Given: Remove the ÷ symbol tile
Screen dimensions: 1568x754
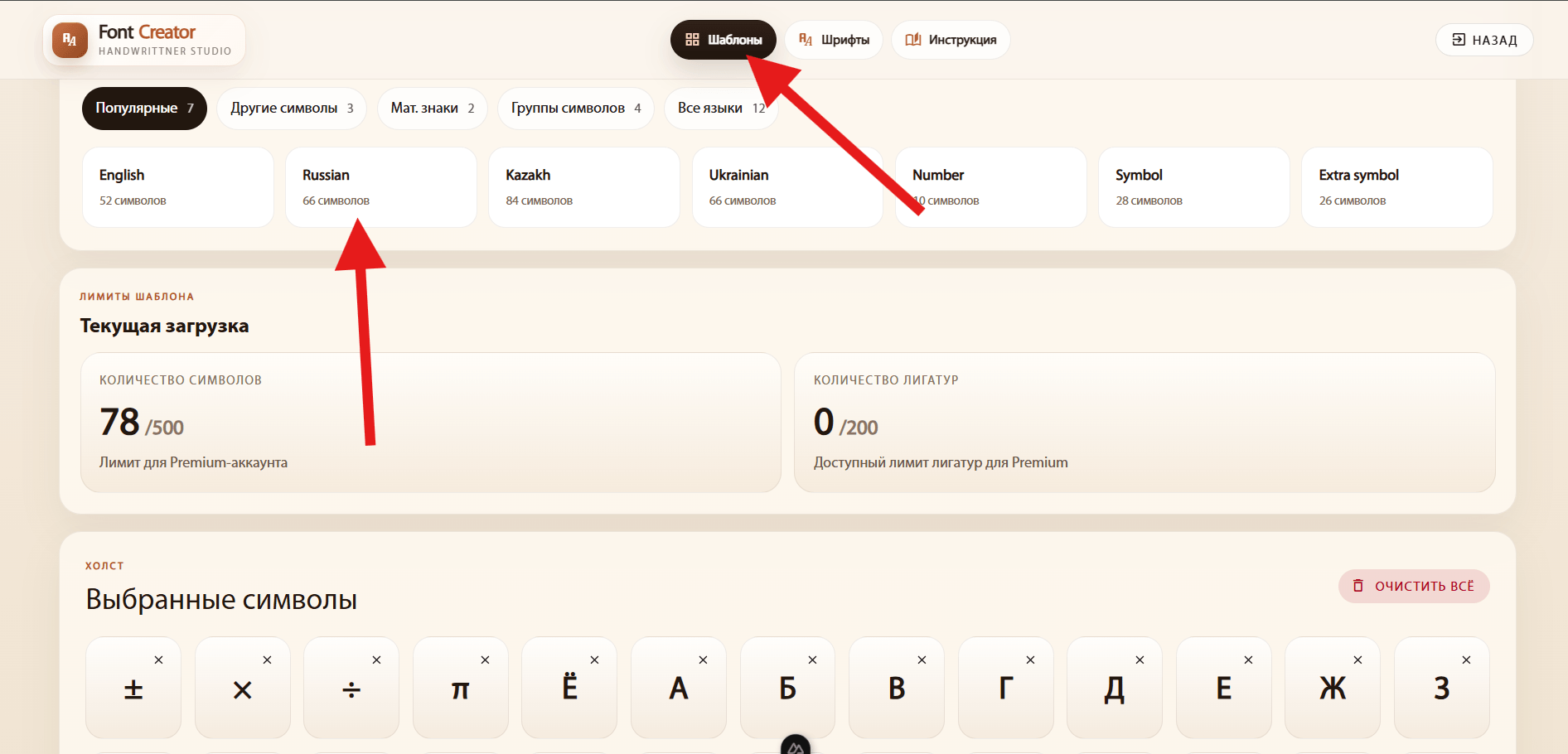Looking at the screenshot, I should pos(376,660).
